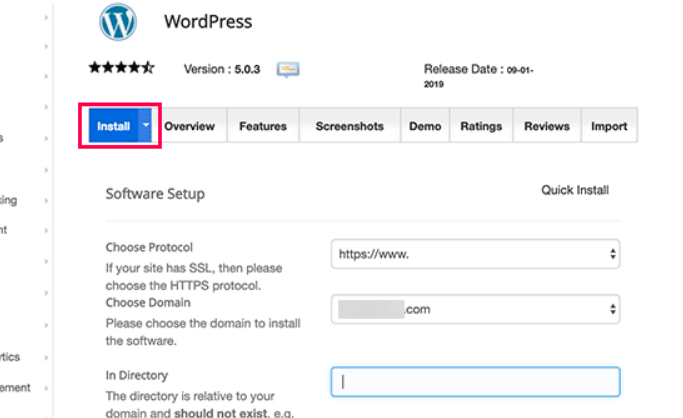Screen dimensions: 683x418
Task: Click the Software Setup heading
Action: point(155,194)
